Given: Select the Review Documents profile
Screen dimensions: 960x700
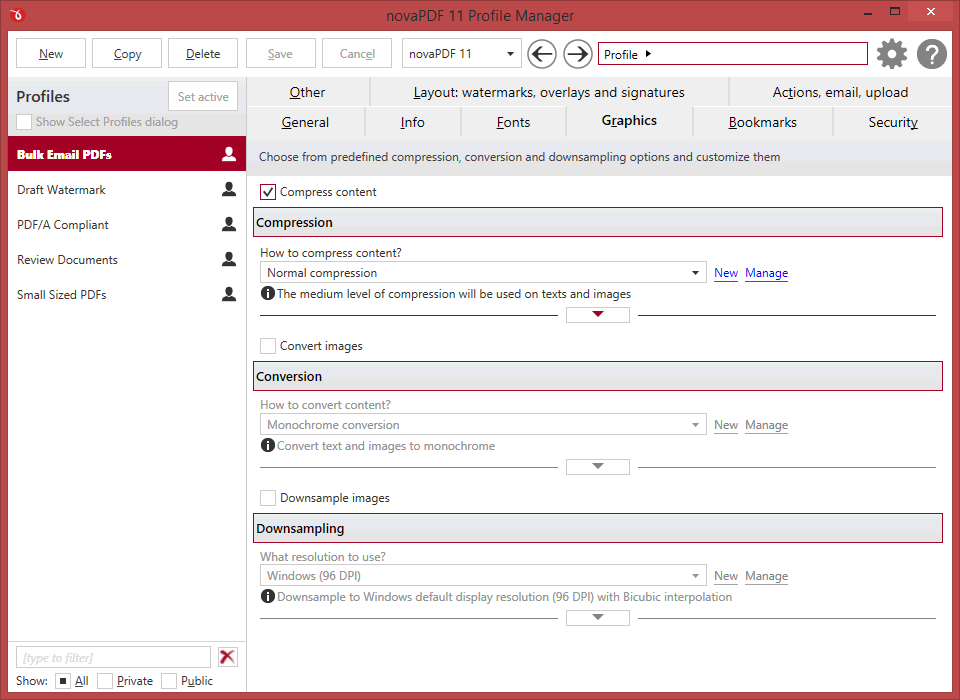Looking at the screenshot, I should (127, 259).
